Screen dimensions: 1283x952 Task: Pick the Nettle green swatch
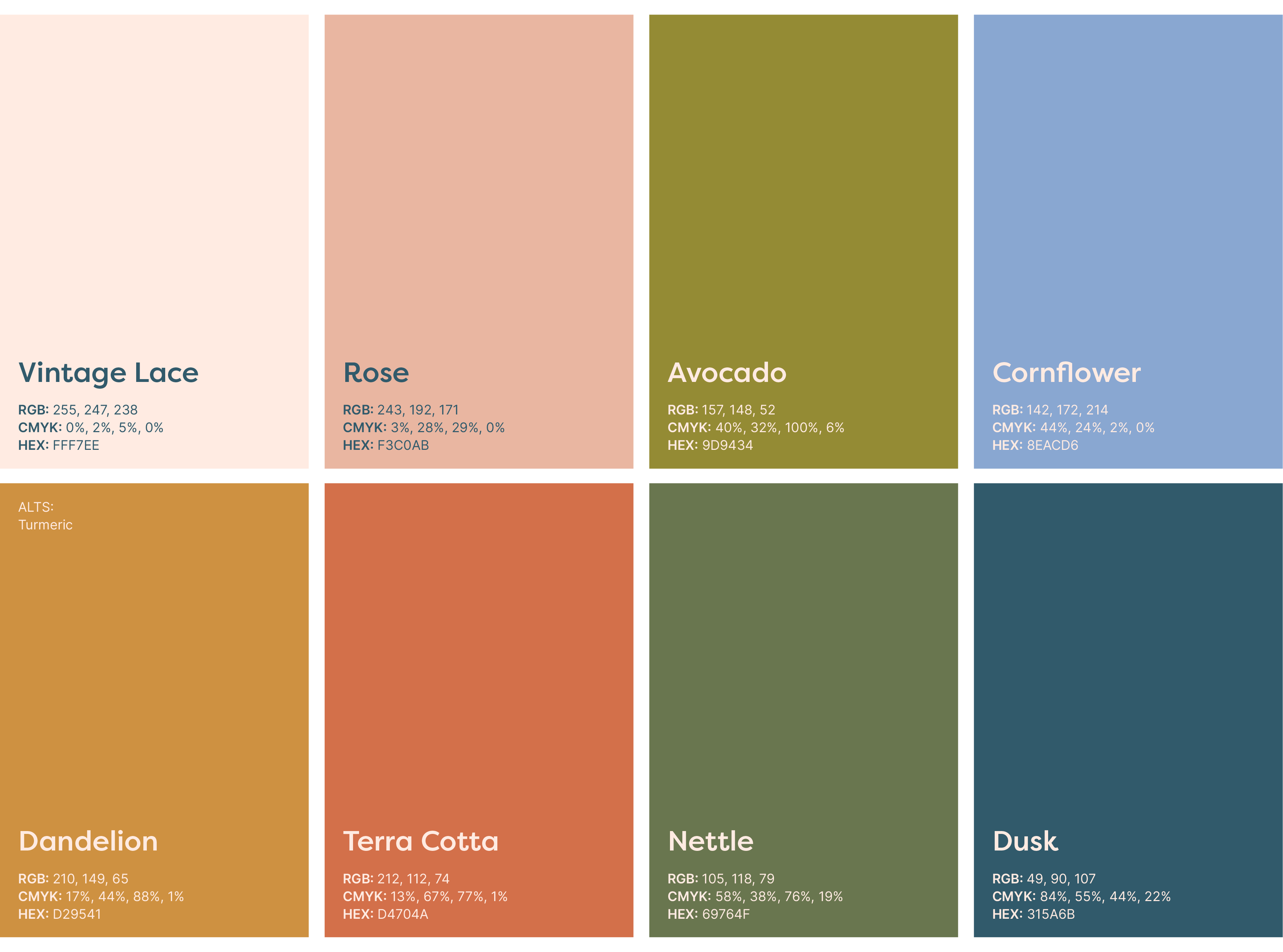[803, 663]
